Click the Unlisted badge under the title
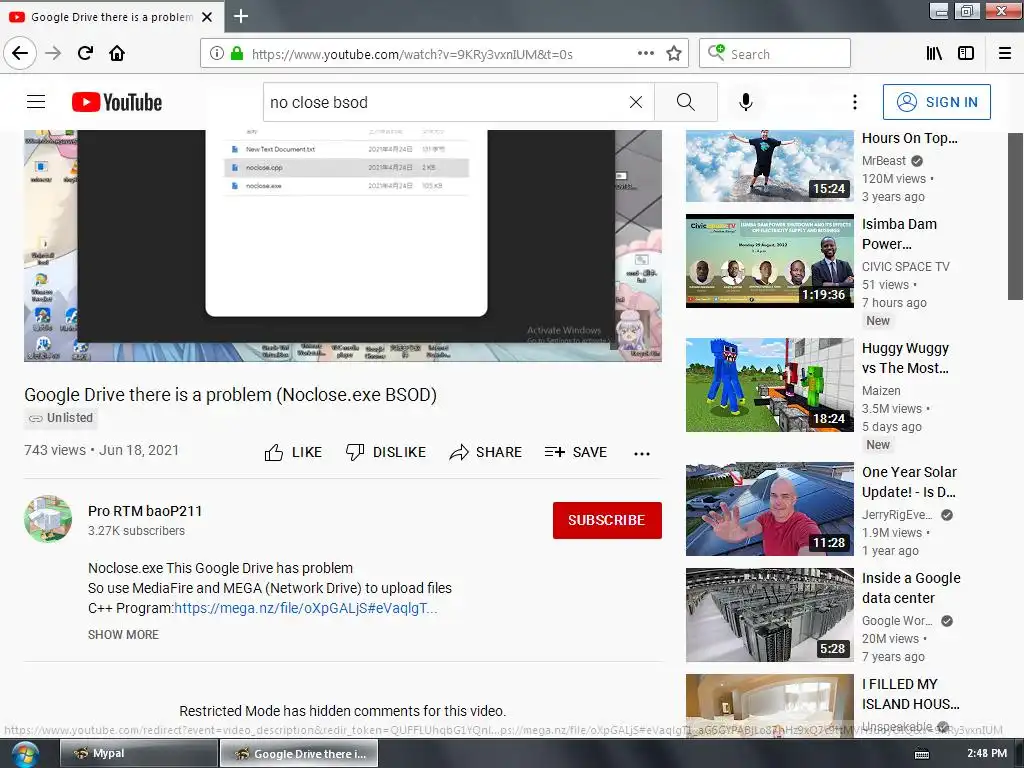The image size is (1024, 768). [61, 418]
